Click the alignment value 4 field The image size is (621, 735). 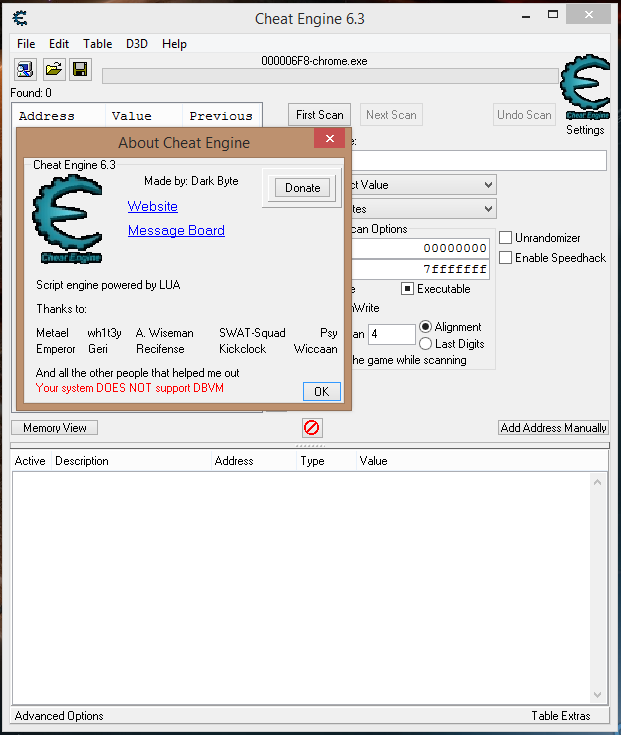pyautogui.click(x=391, y=334)
